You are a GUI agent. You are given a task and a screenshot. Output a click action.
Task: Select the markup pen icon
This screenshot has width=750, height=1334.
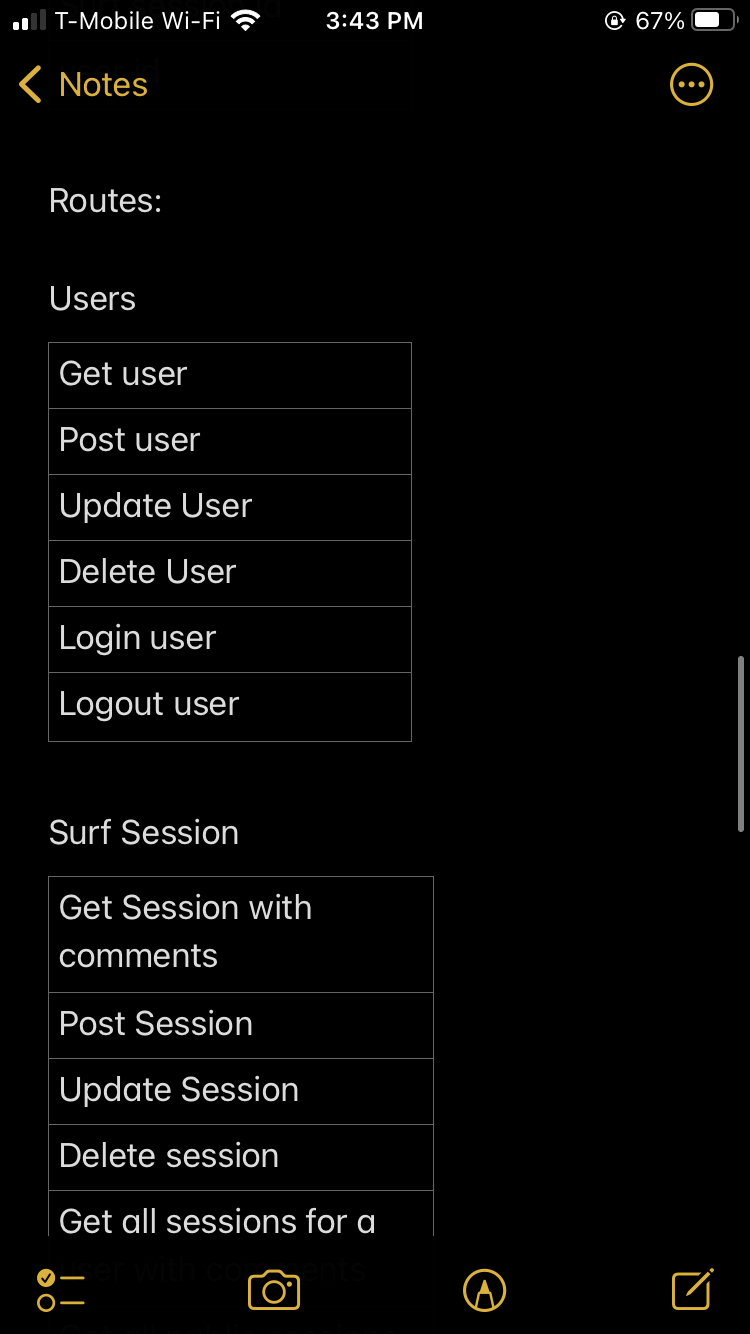tap(485, 1290)
